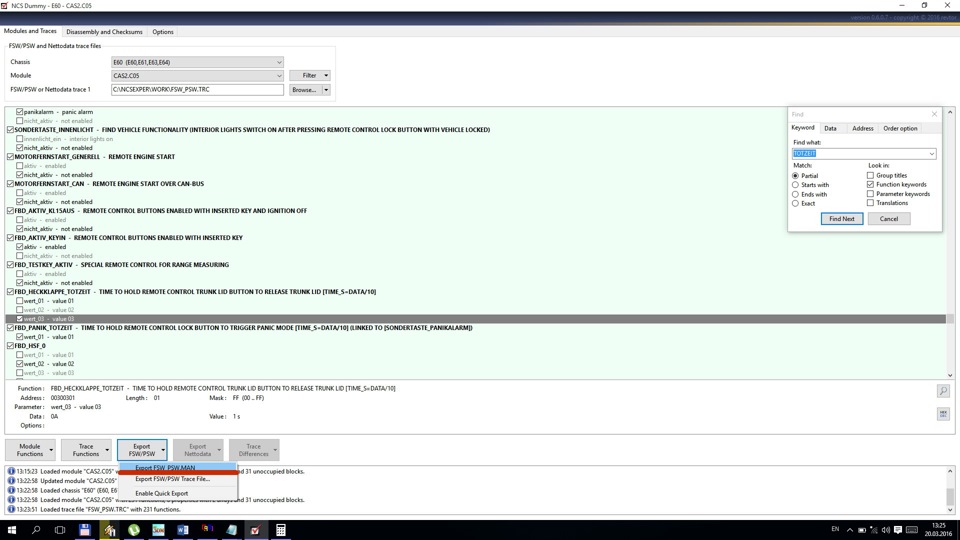
Task: Switch to Data tab in Find dialog
Action: tap(830, 128)
